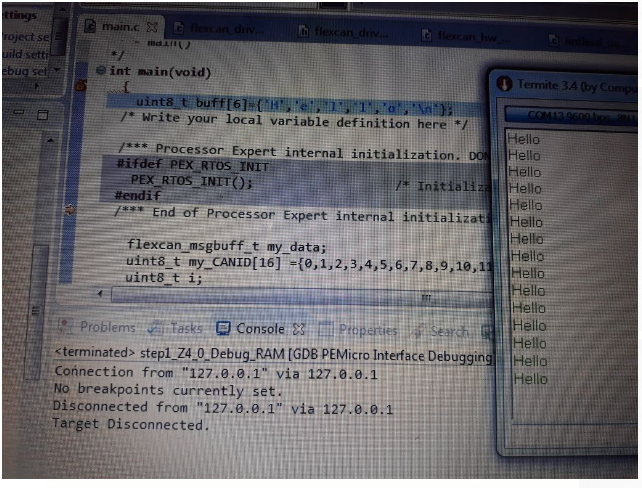Close the main.c tab
The width and height of the screenshot is (642, 488).
[x=152, y=27]
